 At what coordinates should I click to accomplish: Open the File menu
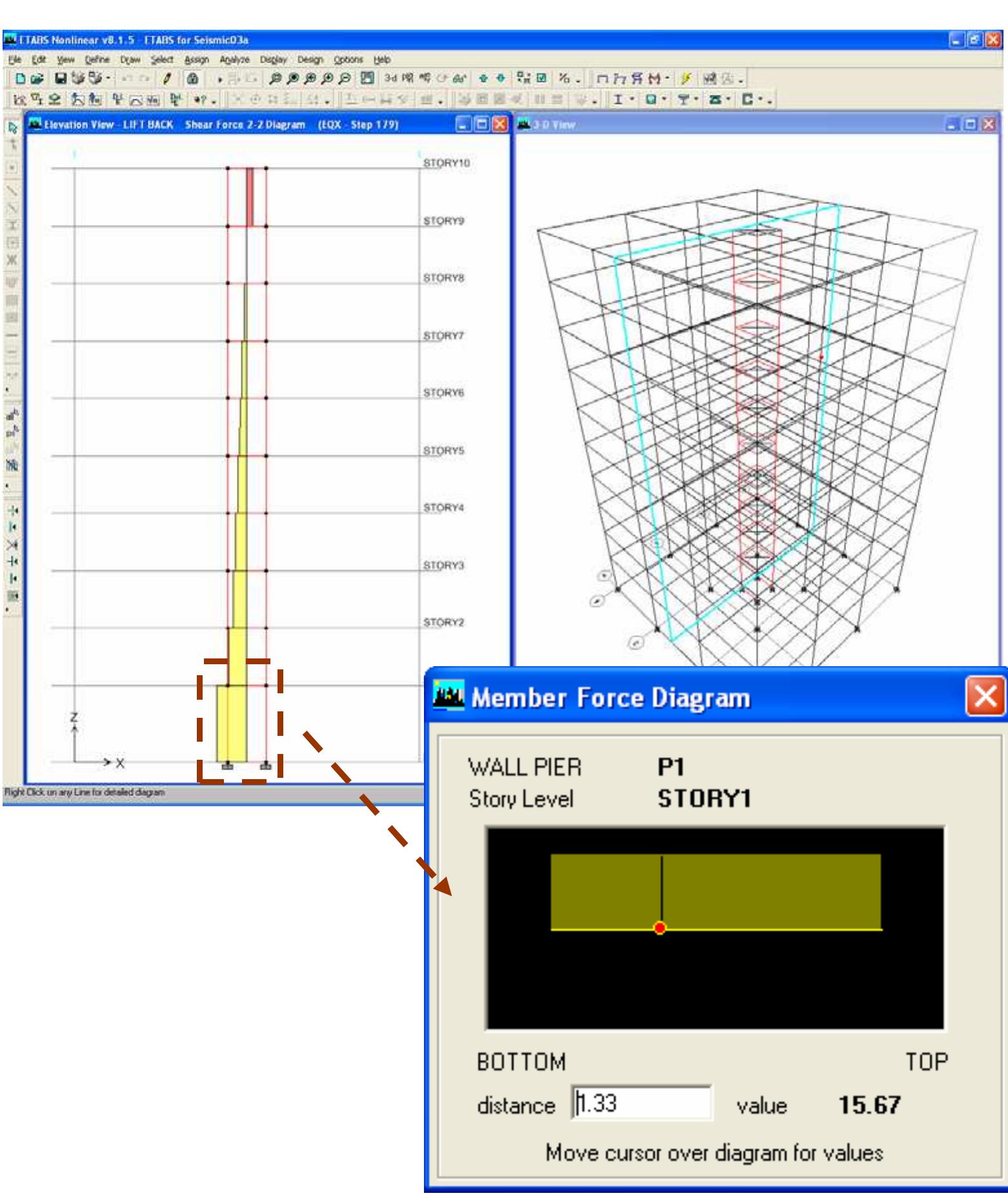[14, 59]
